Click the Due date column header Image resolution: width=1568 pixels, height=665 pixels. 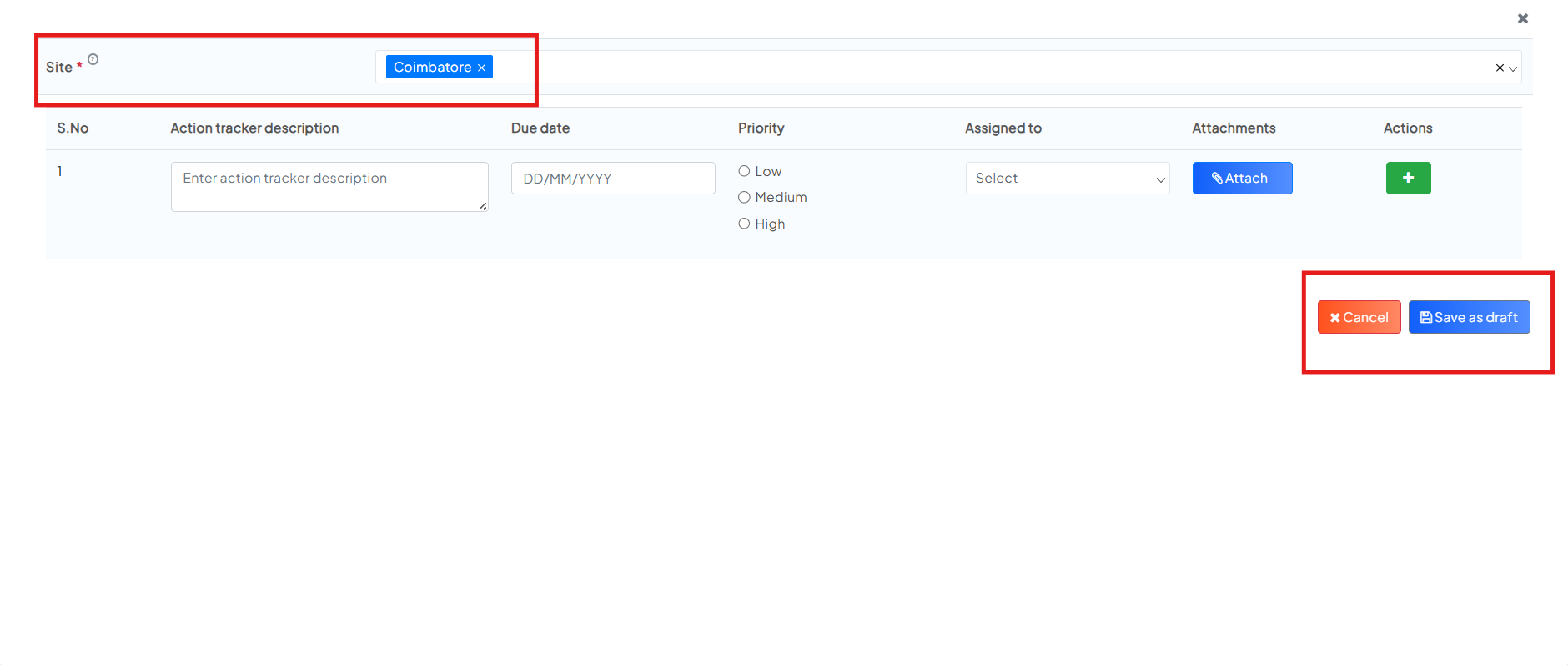pyautogui.click(x=540, y=128)
